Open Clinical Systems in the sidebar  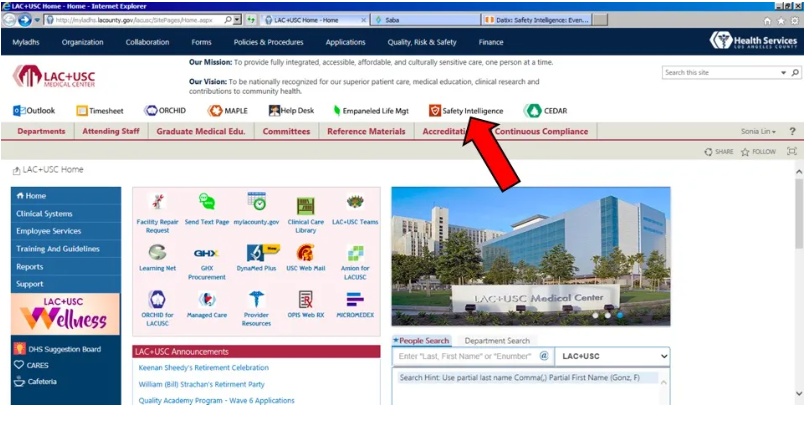66,214
